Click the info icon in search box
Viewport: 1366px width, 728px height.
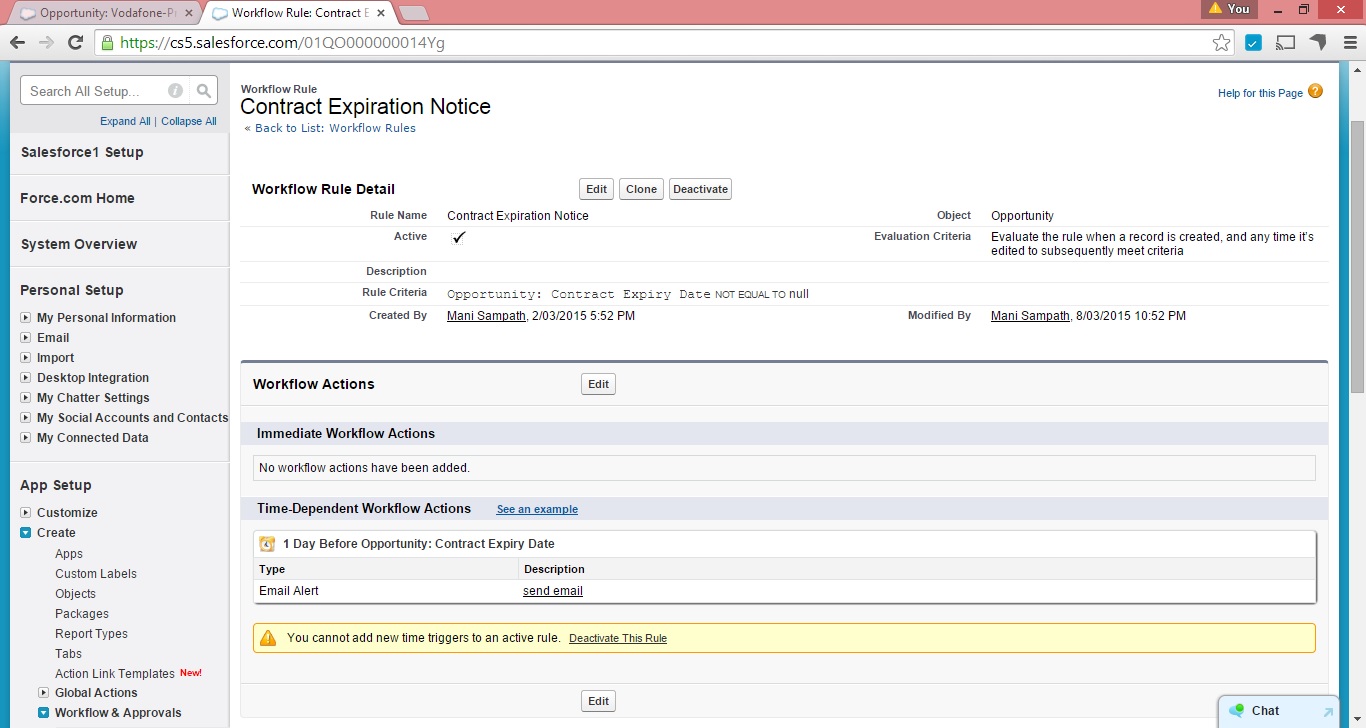point(176,91)
